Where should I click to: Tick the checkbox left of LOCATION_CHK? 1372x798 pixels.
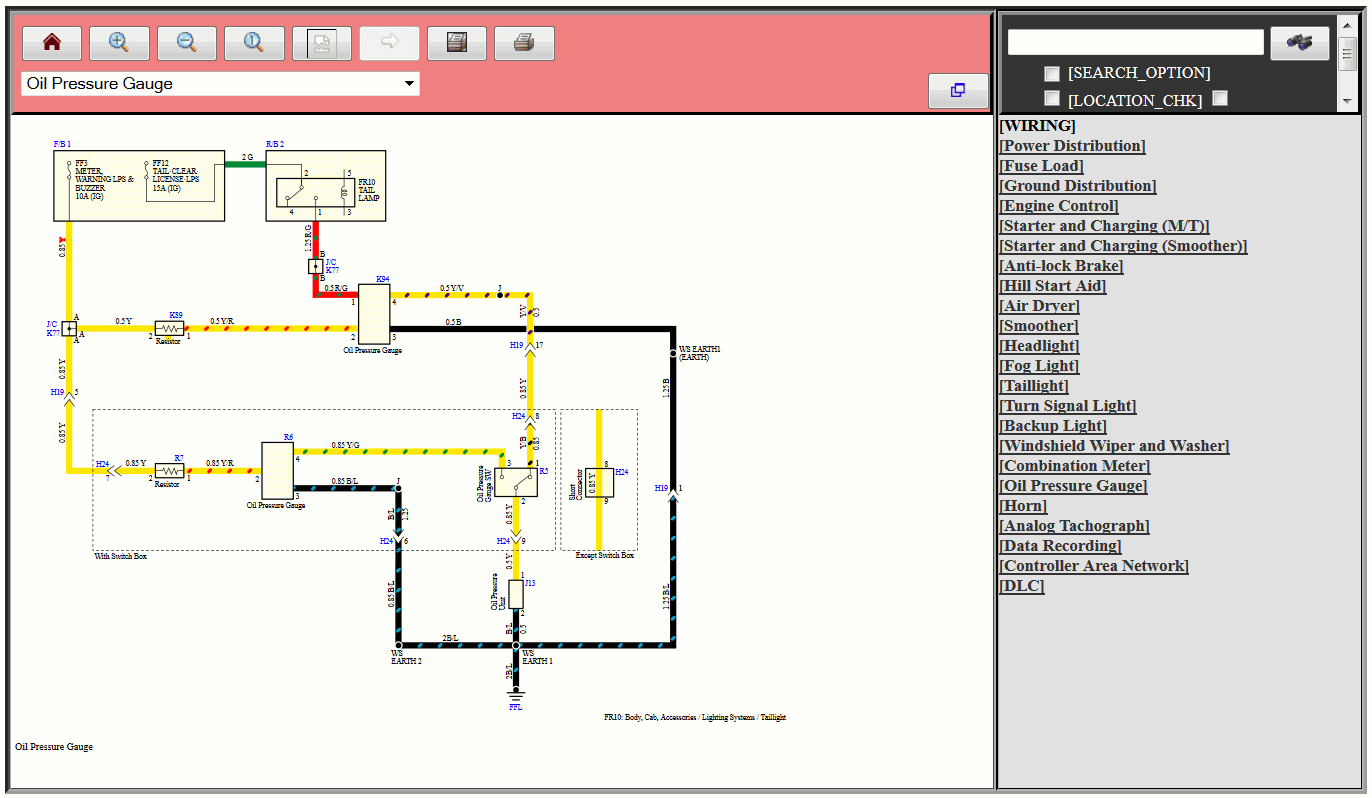[1052, 98]
